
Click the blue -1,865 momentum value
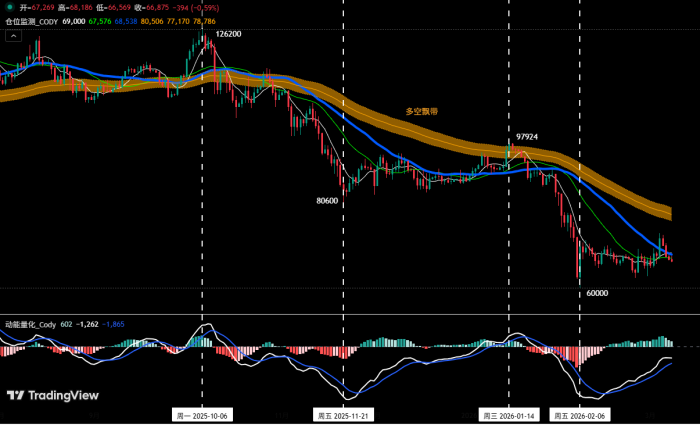pyautogui.click(x=115, y=324)
